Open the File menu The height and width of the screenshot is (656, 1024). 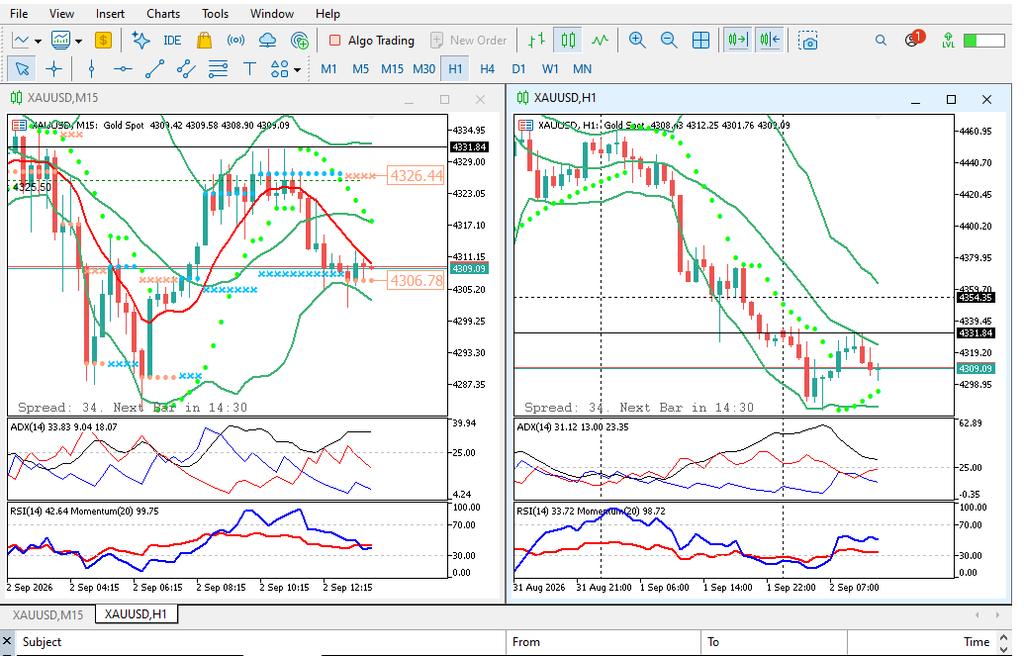tap(19, 13)
